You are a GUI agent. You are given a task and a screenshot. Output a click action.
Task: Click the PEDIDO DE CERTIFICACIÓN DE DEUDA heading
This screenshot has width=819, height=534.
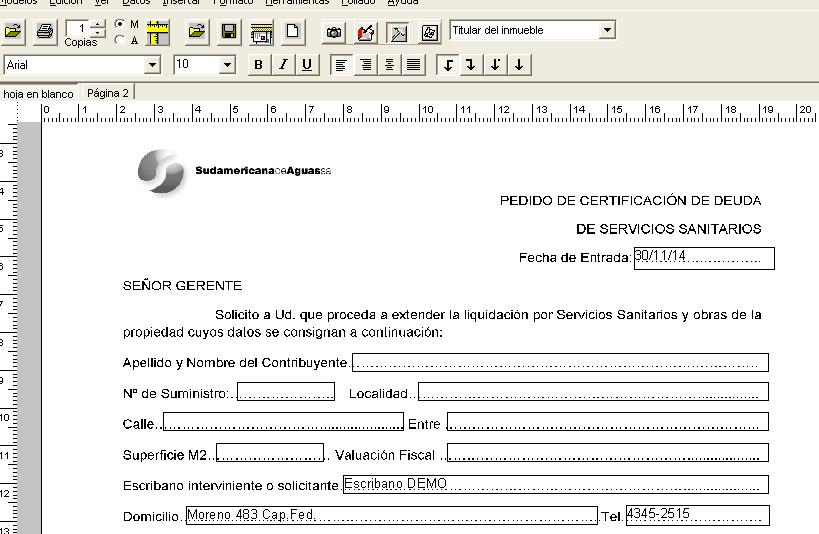(x=630, y=201)
